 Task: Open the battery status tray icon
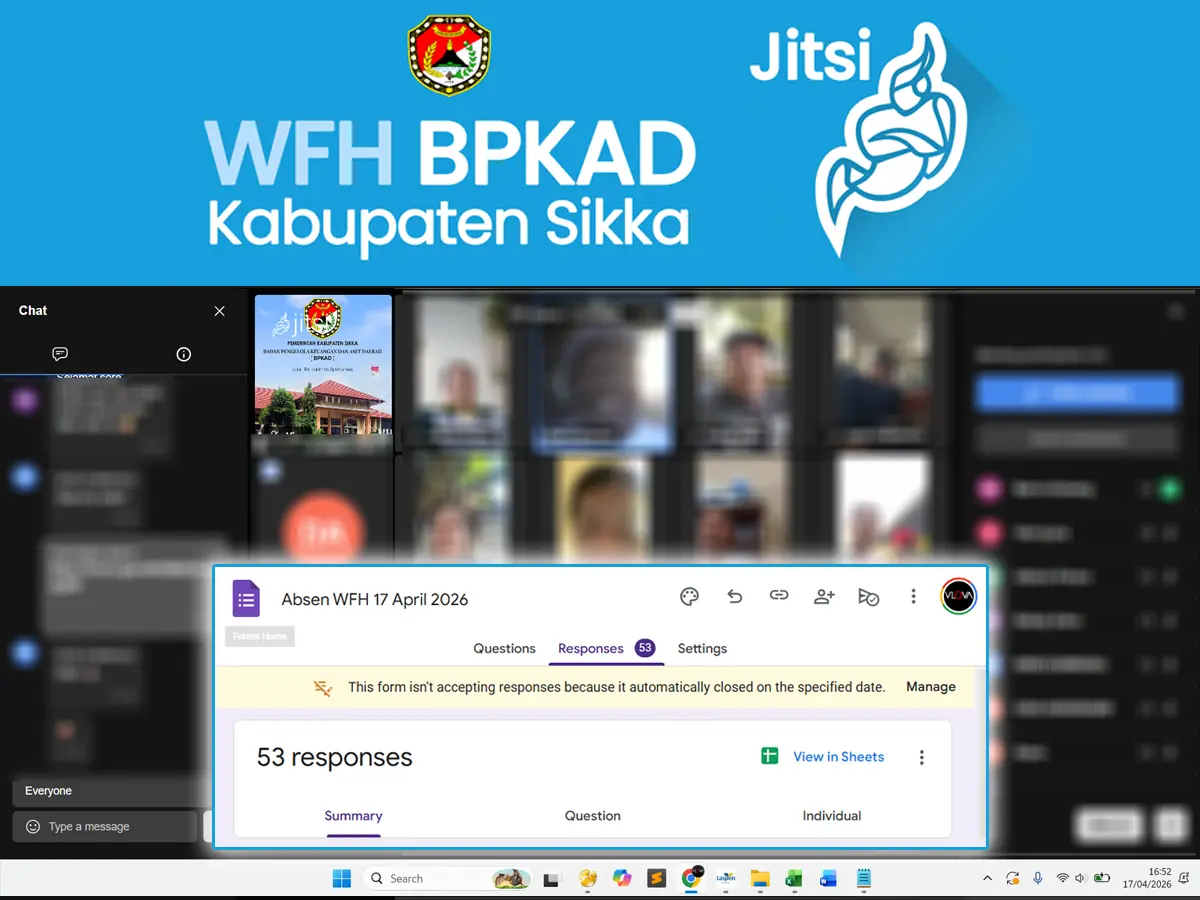[x=1102, y=878]
